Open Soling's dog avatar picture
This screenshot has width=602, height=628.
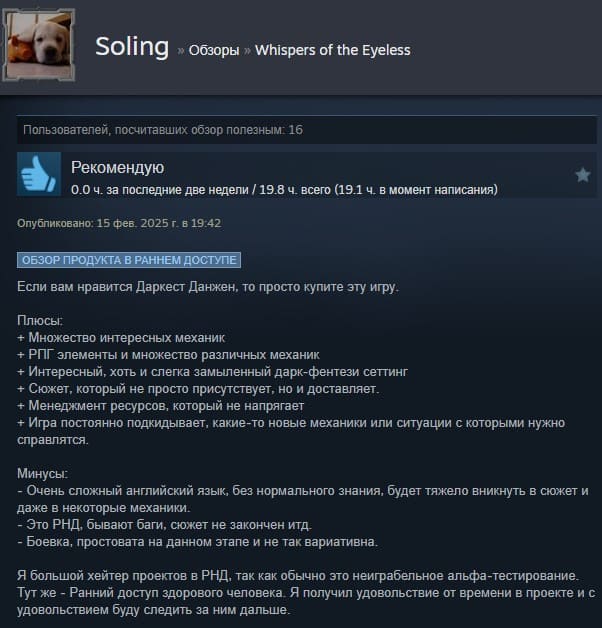(x=39, y=45)
